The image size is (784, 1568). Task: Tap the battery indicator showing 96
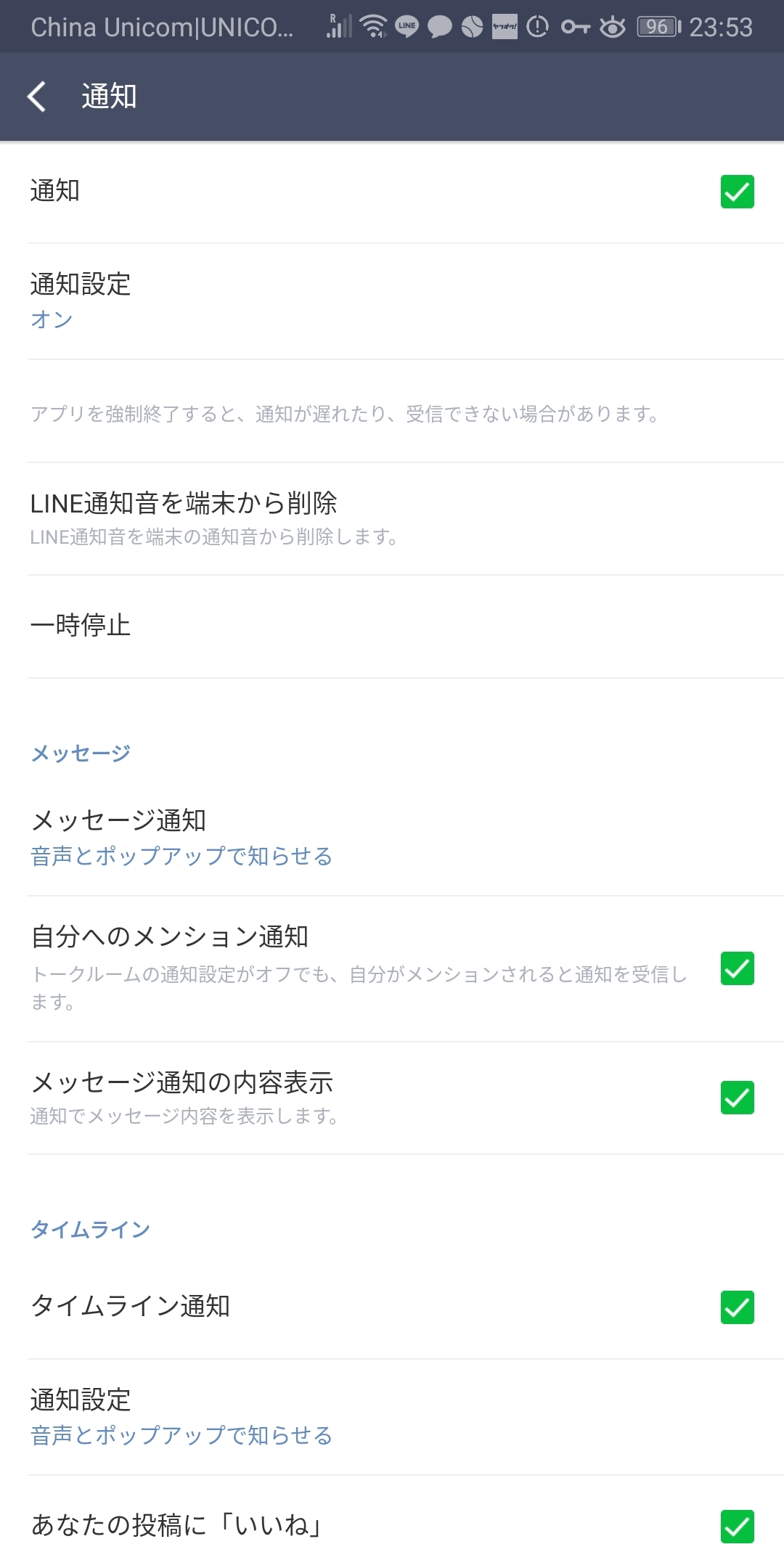point(658,27)
